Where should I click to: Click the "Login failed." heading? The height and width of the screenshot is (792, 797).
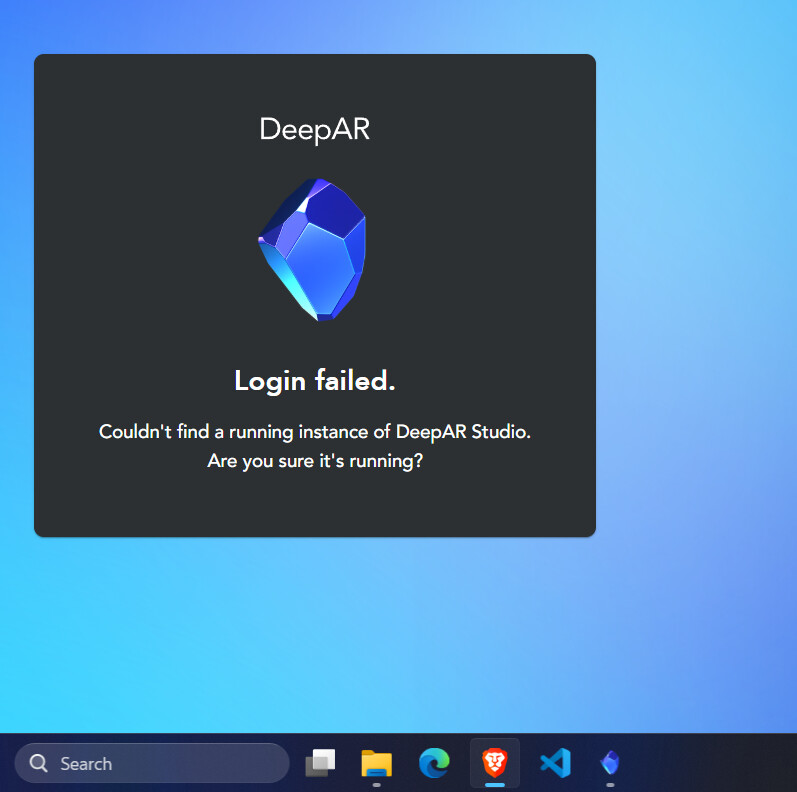[315, 381]
